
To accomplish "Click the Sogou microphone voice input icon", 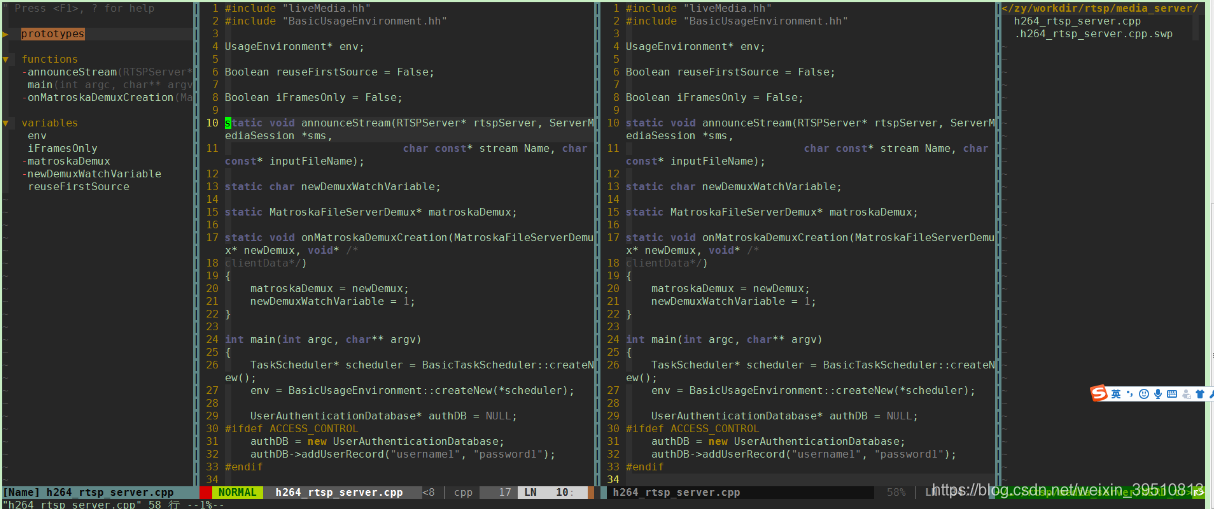I will coord(1158,394).
